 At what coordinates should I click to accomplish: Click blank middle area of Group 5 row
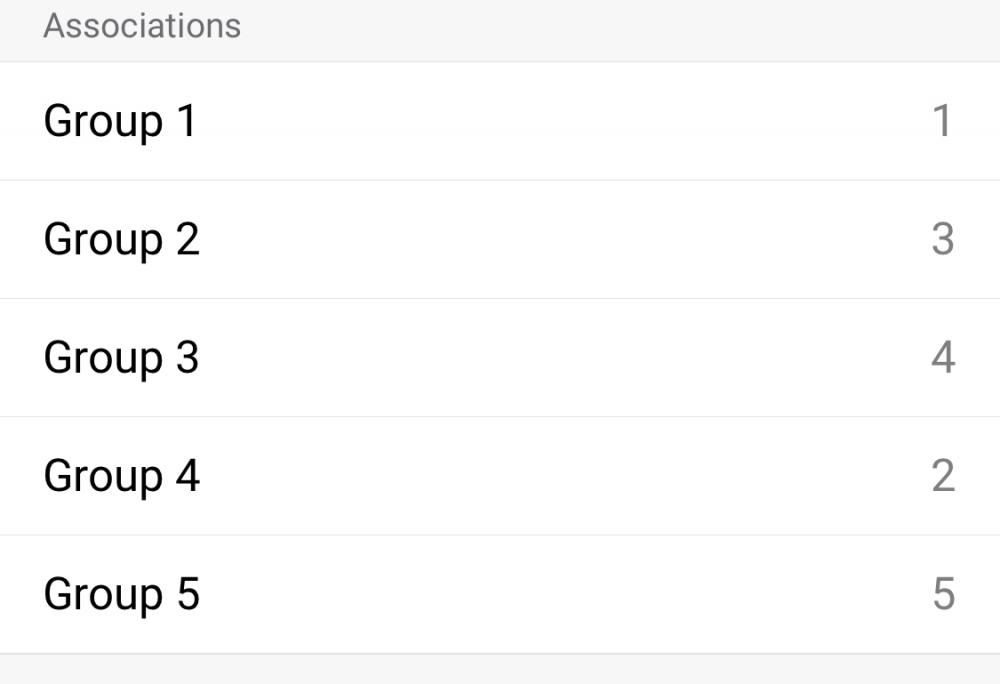click(560, 594)
